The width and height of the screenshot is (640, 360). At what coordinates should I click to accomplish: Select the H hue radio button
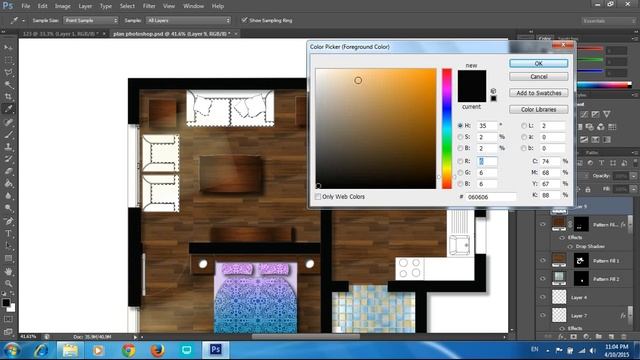460,126
